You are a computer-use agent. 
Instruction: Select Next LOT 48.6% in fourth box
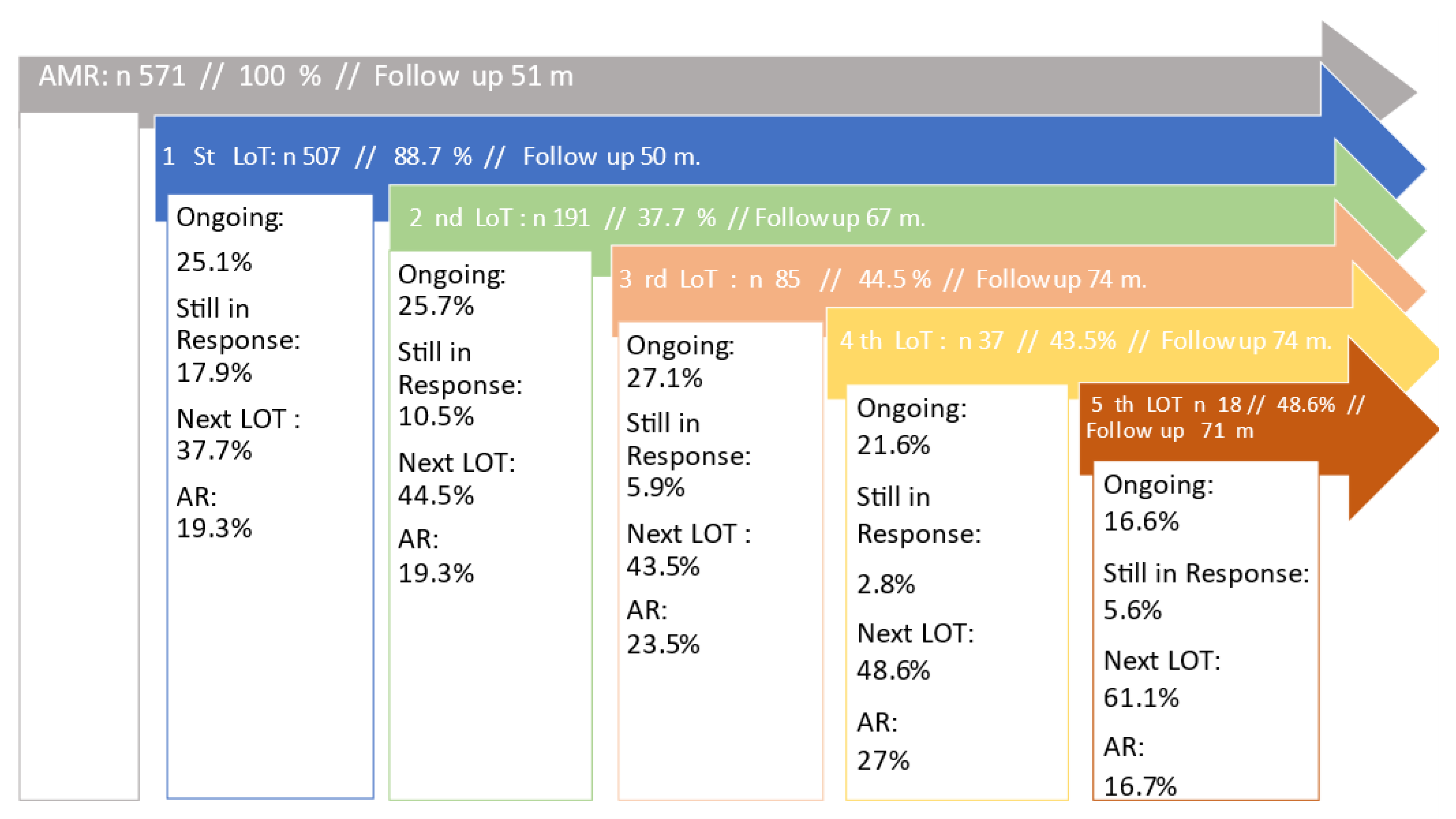click(915, 652)
